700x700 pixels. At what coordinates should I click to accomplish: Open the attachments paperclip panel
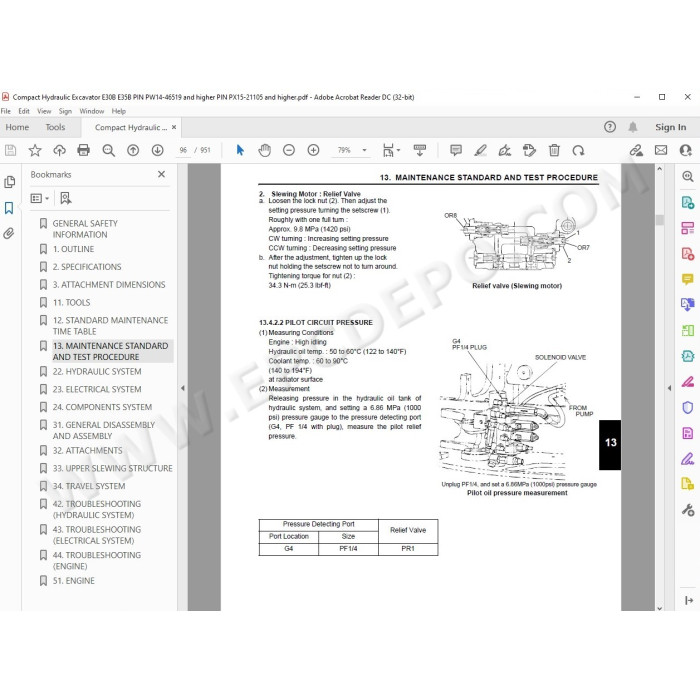click(x=9, y=233)
